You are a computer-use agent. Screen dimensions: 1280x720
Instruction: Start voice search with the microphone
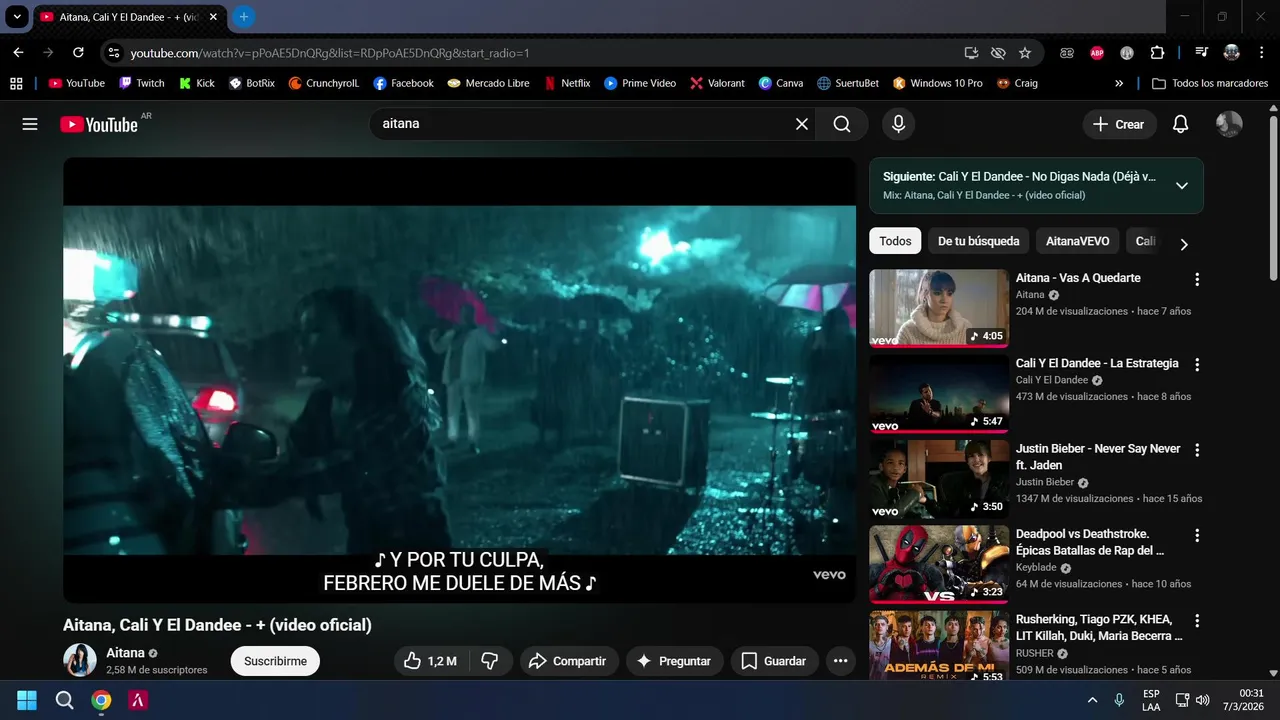coord(898,124)
